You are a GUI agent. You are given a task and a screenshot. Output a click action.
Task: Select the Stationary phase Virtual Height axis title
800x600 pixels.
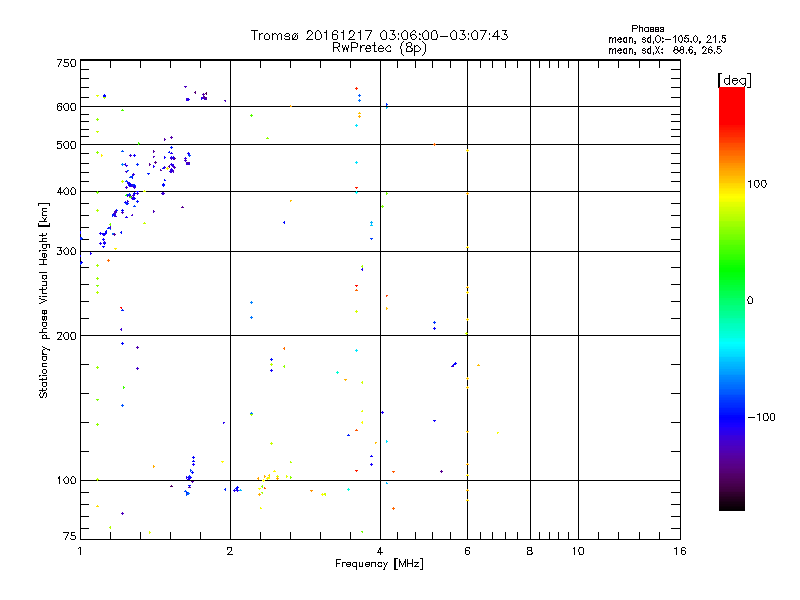[x=44, y=300]
